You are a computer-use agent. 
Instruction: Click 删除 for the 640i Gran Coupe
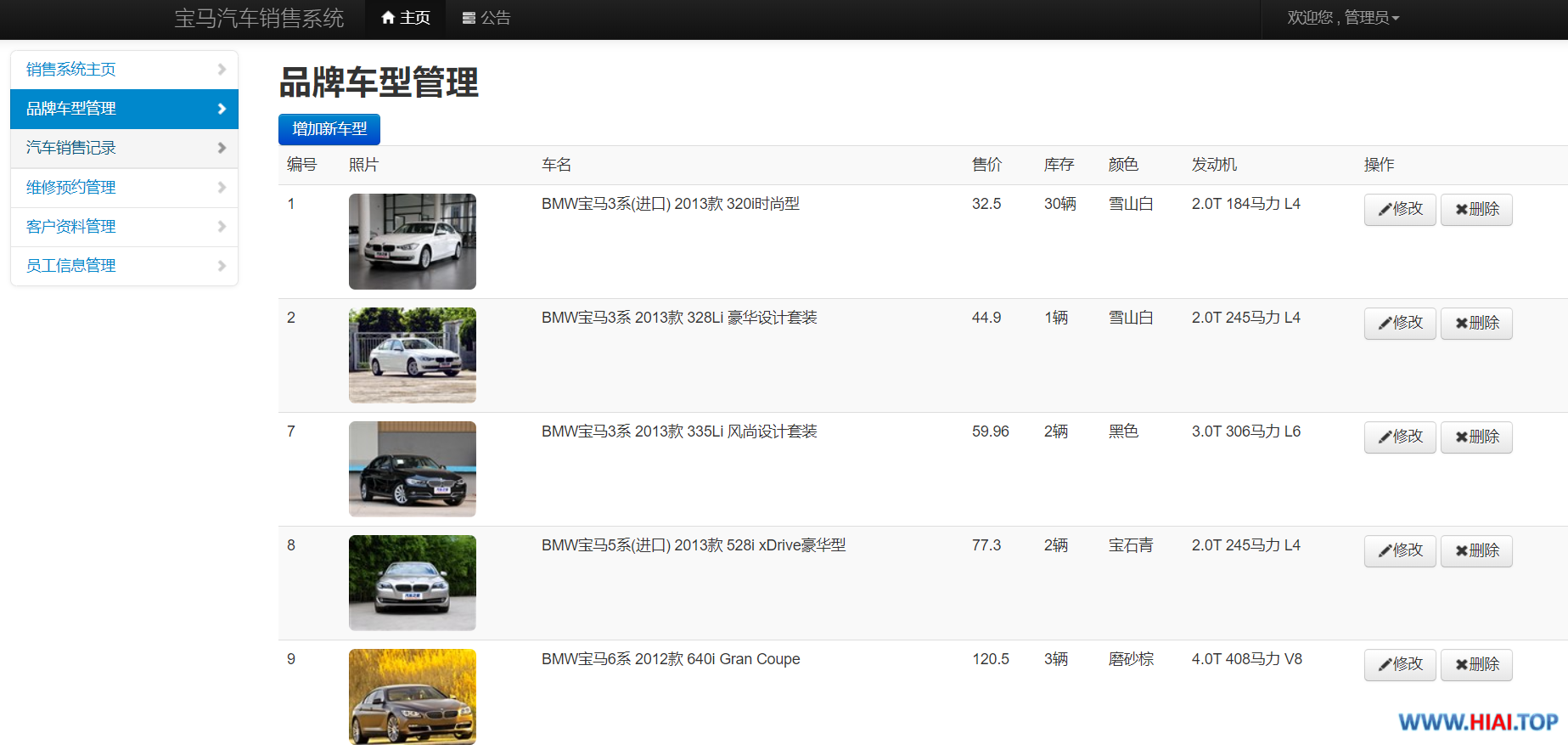[1476, 664]
